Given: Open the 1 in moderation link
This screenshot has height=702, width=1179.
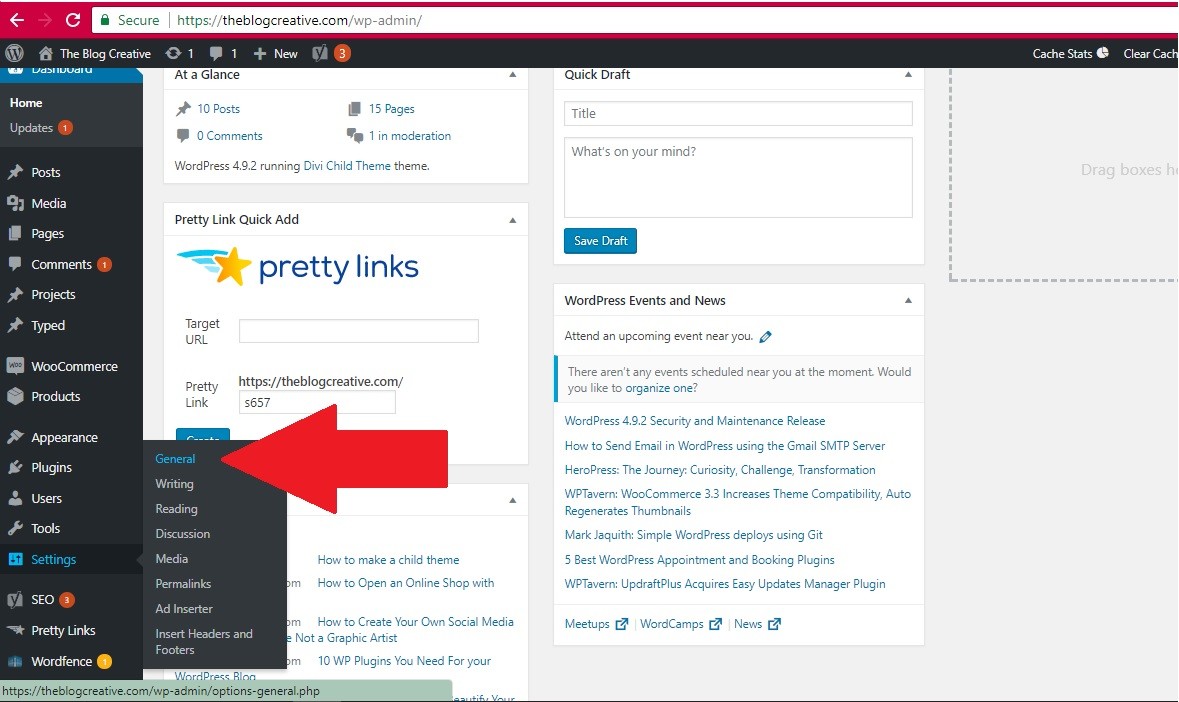Looking at the screenshot, I should click(410, 136).
